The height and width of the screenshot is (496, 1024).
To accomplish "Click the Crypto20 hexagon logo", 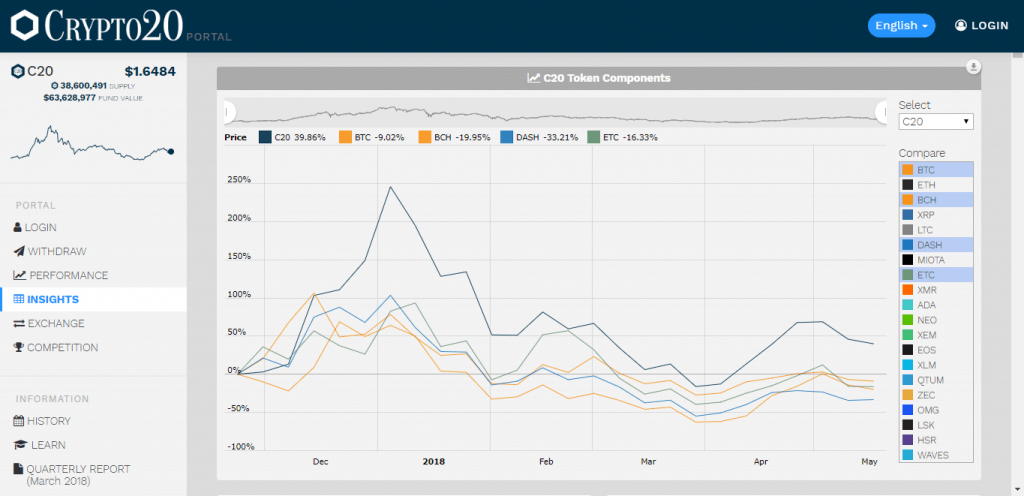I will pyautogui.click(x=25, y=25).
